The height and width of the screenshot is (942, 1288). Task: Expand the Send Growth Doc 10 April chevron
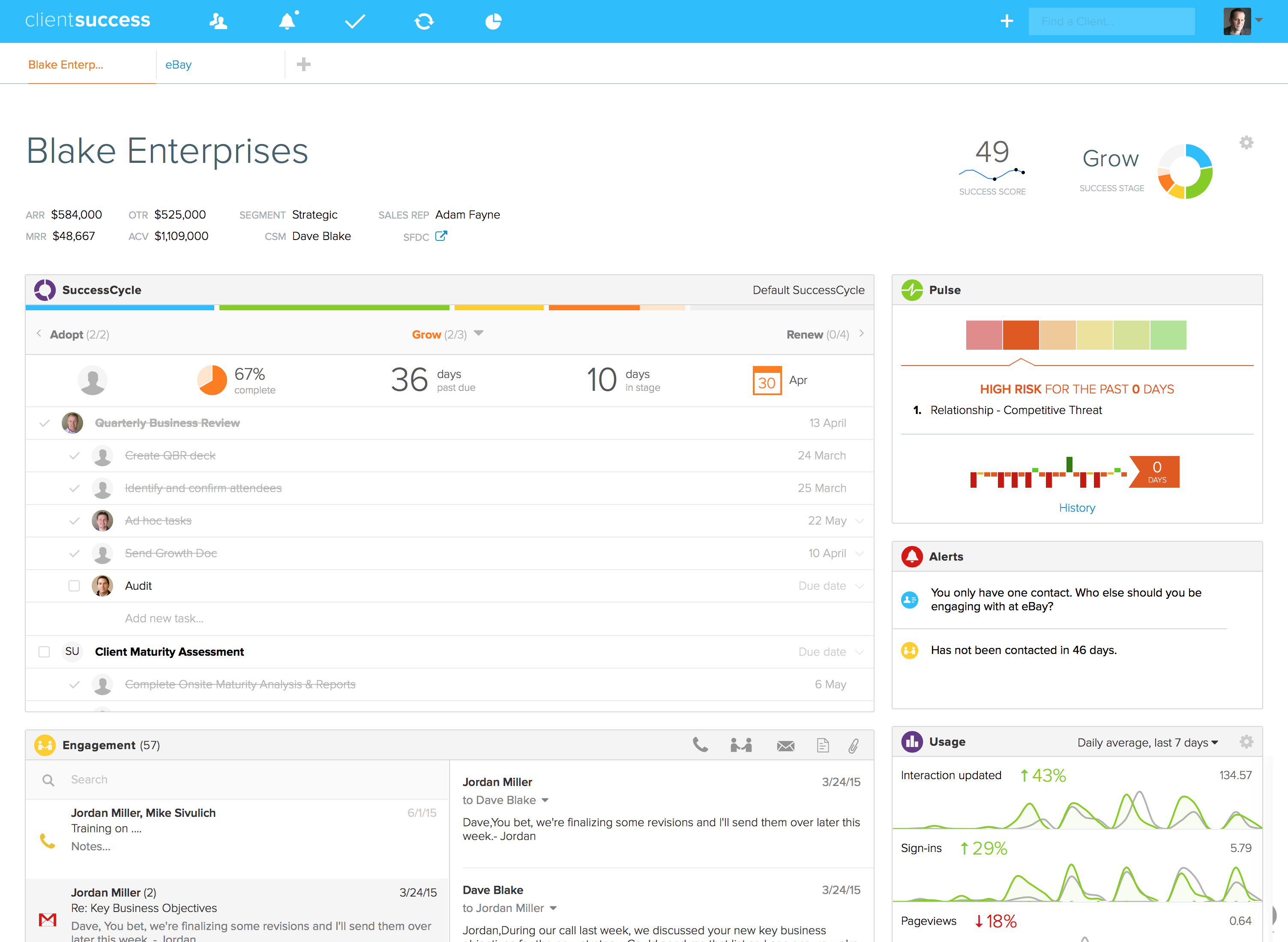click(x=860, y=553)
